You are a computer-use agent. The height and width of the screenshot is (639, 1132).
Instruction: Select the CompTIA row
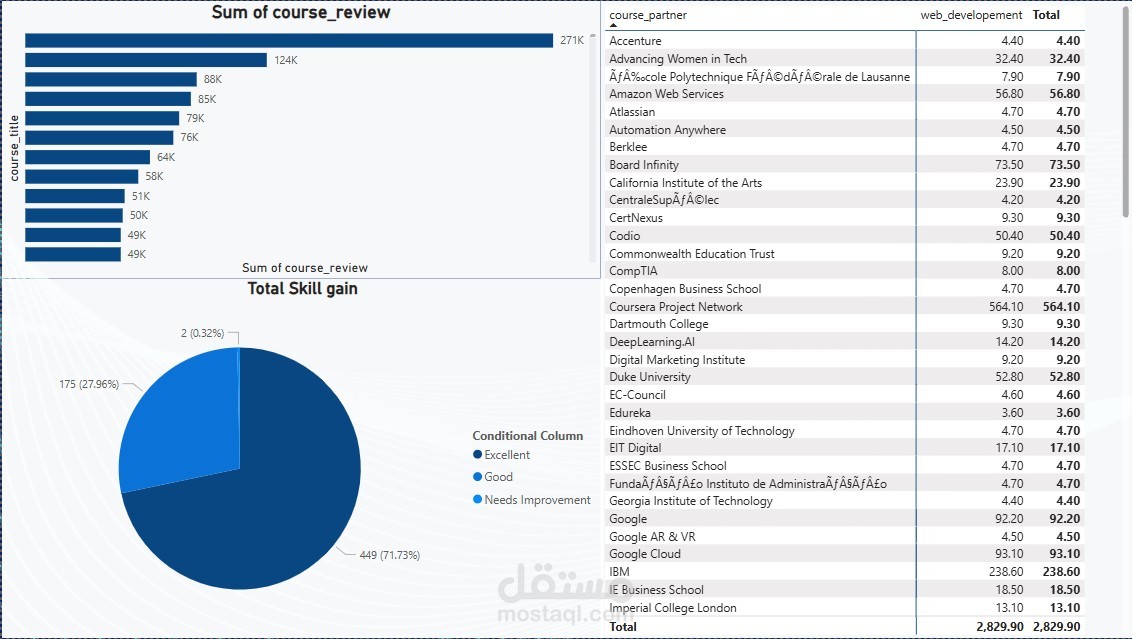[x=844, y=271]
